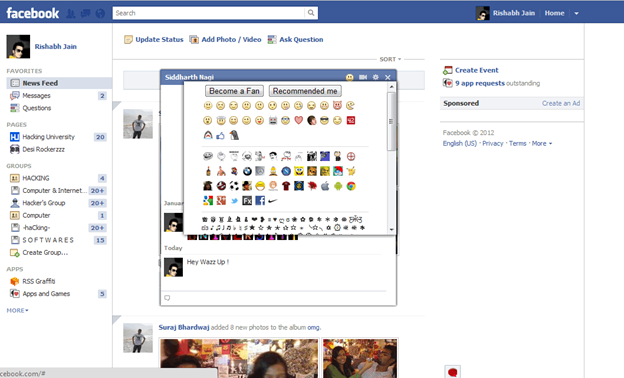Click Create an Ad link
Viewport: 624px width, 378px height.
(x=561, y=103)
